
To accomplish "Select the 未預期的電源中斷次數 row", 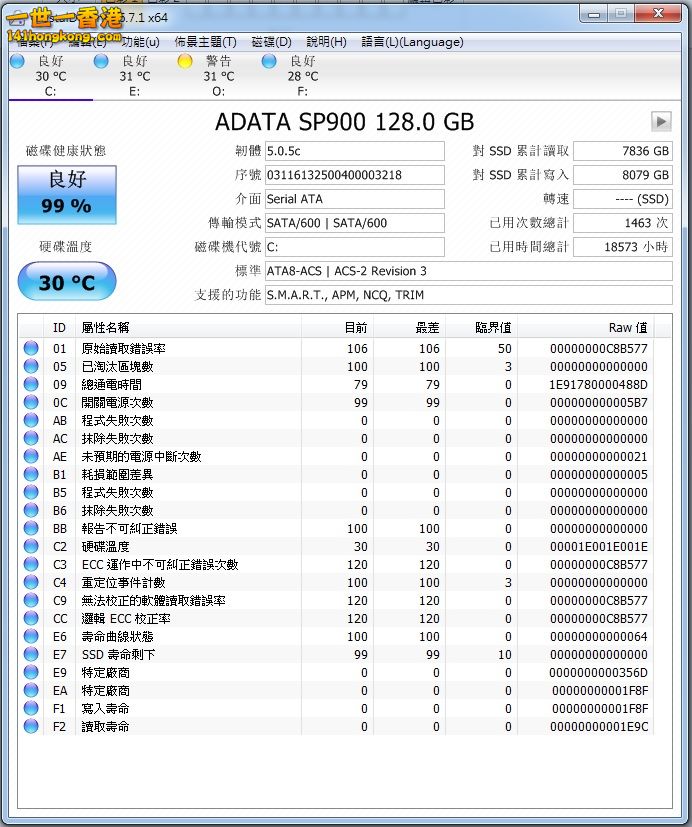I will (337, 456).
